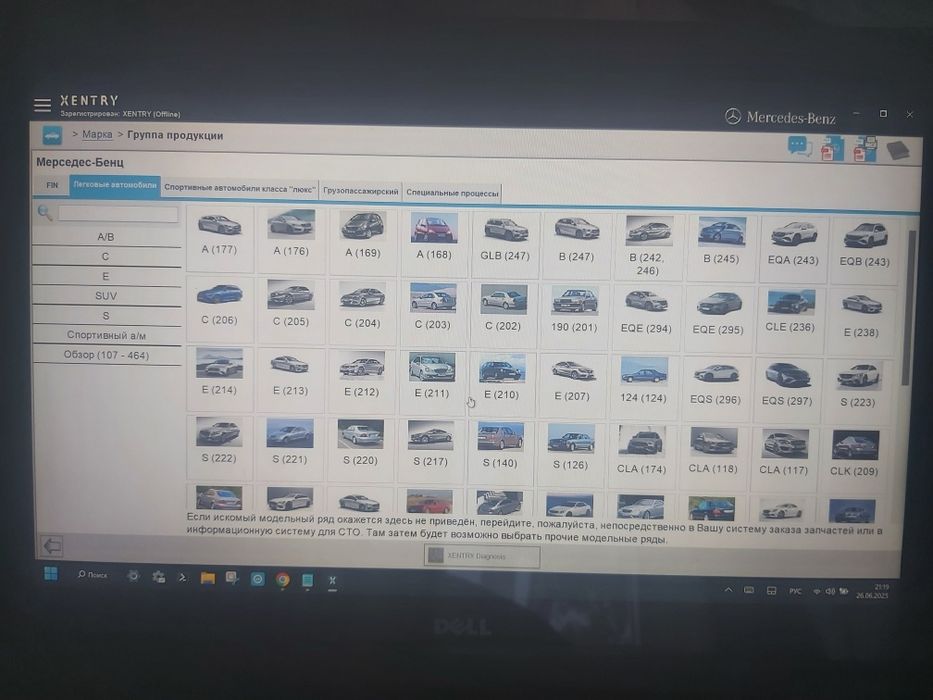Open the Специальные процессы tab
Screen dimensions: 933x700
click(452, 193)
